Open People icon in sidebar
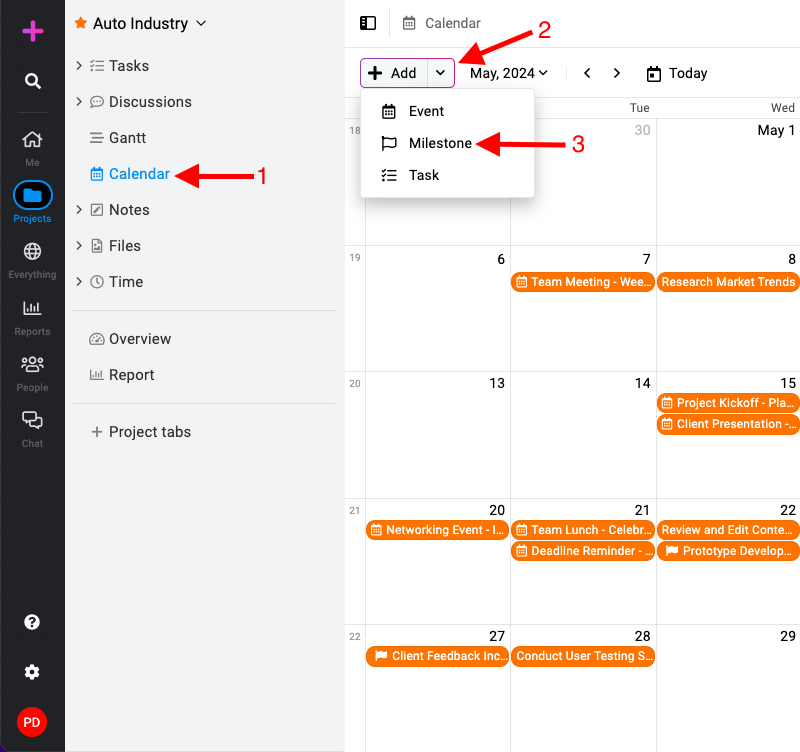Viewport: 800px width, 752px height. point(32,364)
